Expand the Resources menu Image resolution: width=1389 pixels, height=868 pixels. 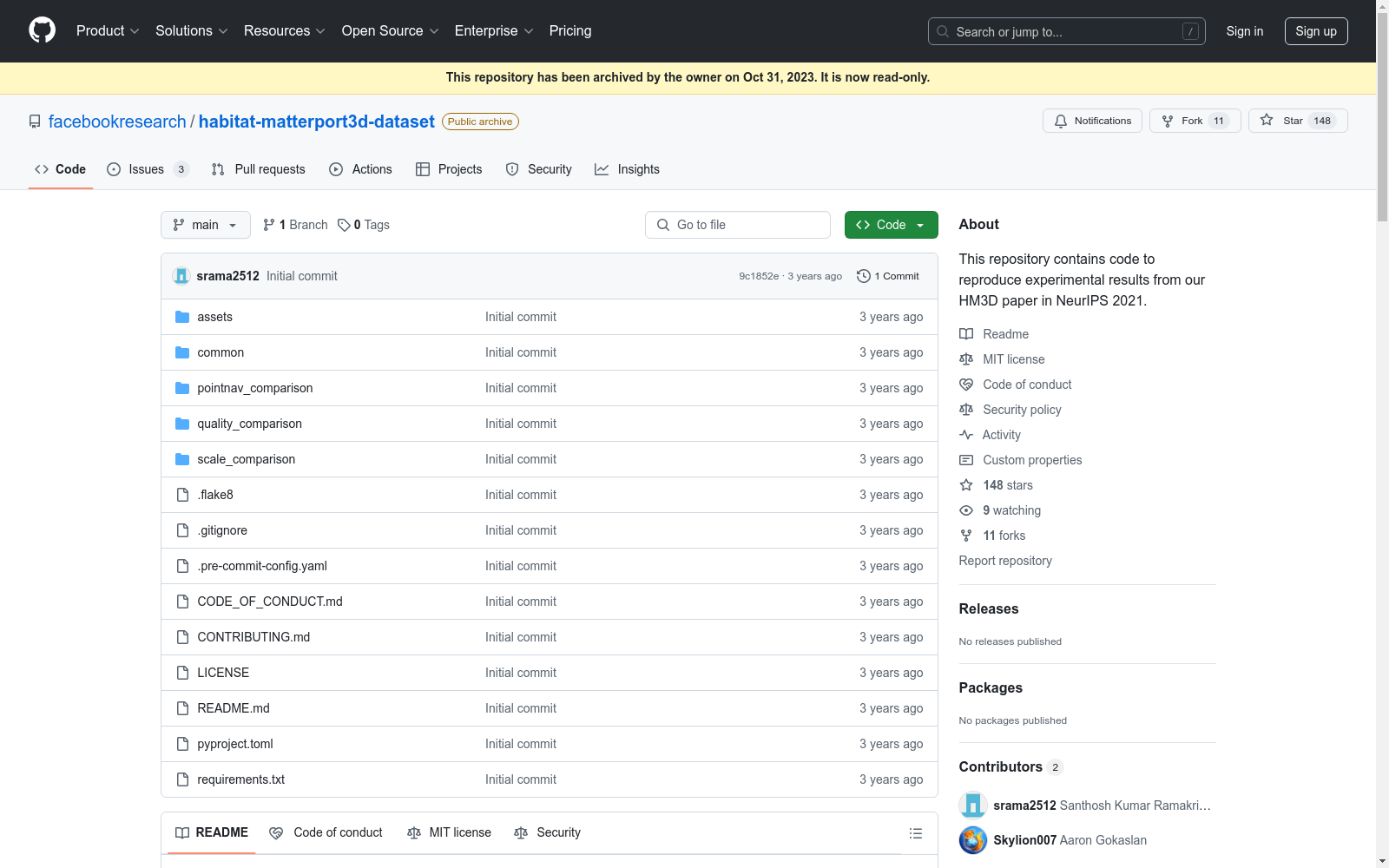pos(284,30)
